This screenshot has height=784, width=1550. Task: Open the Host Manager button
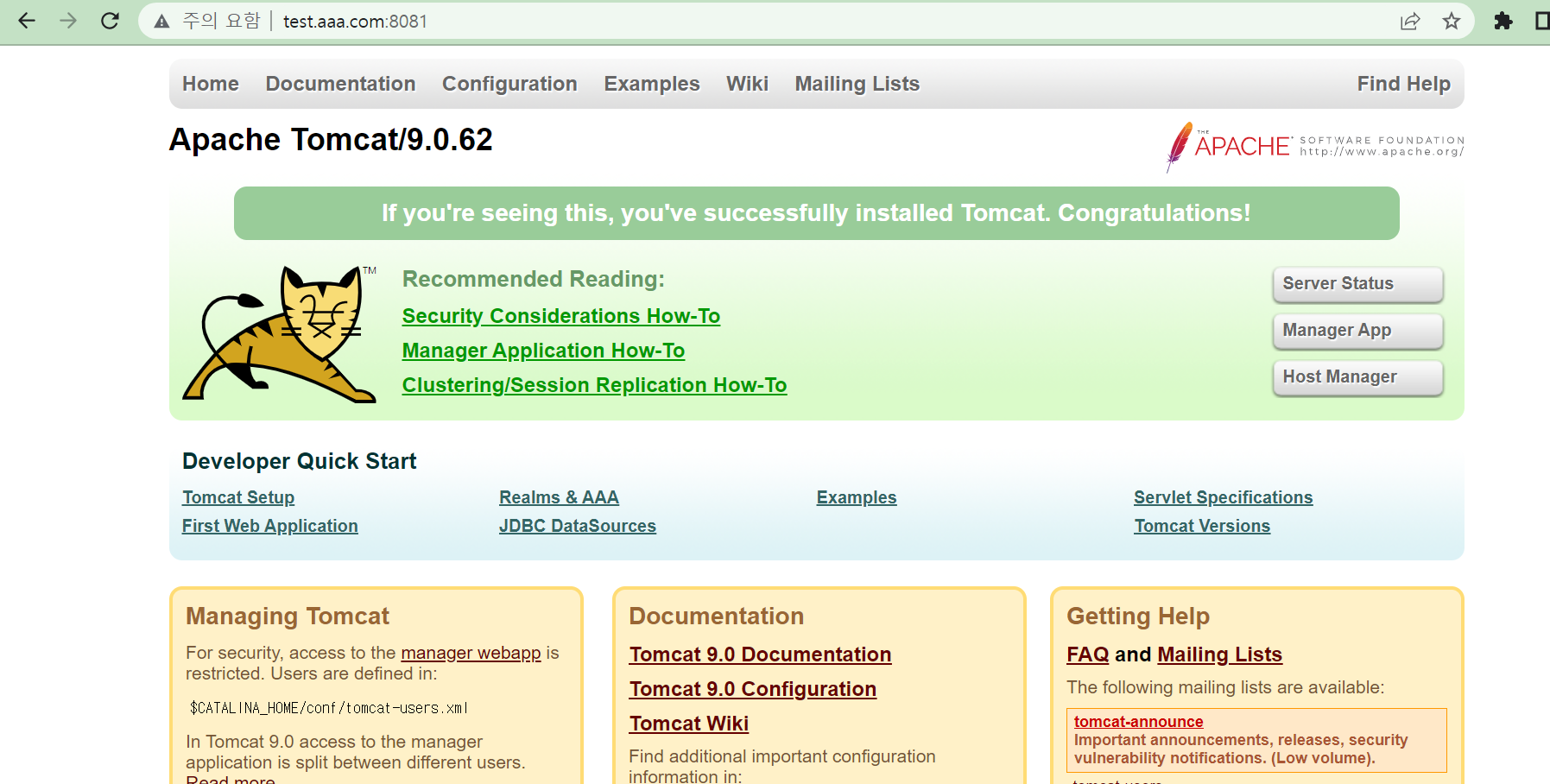[1357, 377]
